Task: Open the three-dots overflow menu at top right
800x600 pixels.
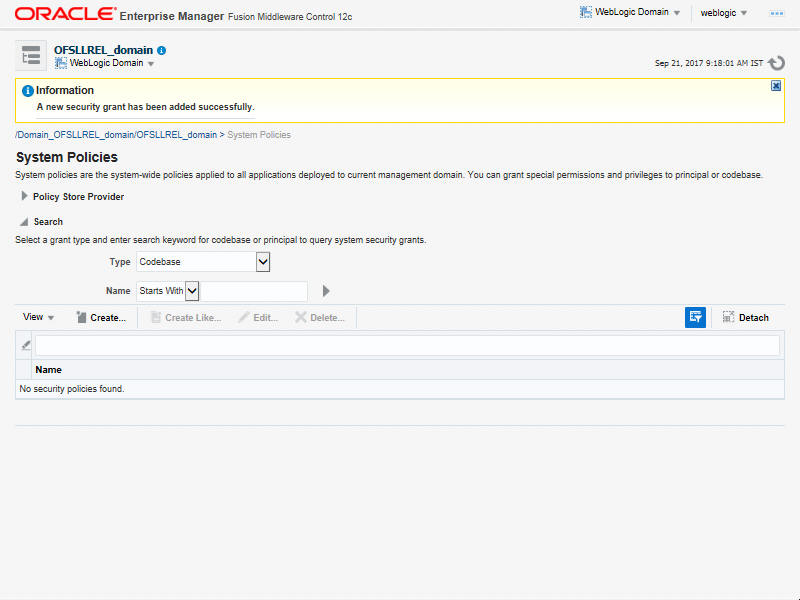Action: pos(777,13)
